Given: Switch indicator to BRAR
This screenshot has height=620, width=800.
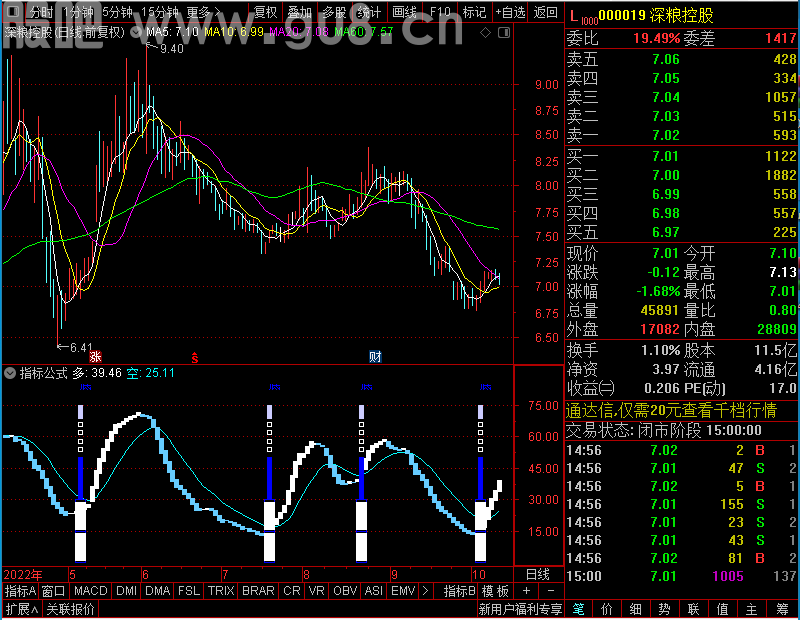Looking at the screenshot, I should [x=258, y=591].
